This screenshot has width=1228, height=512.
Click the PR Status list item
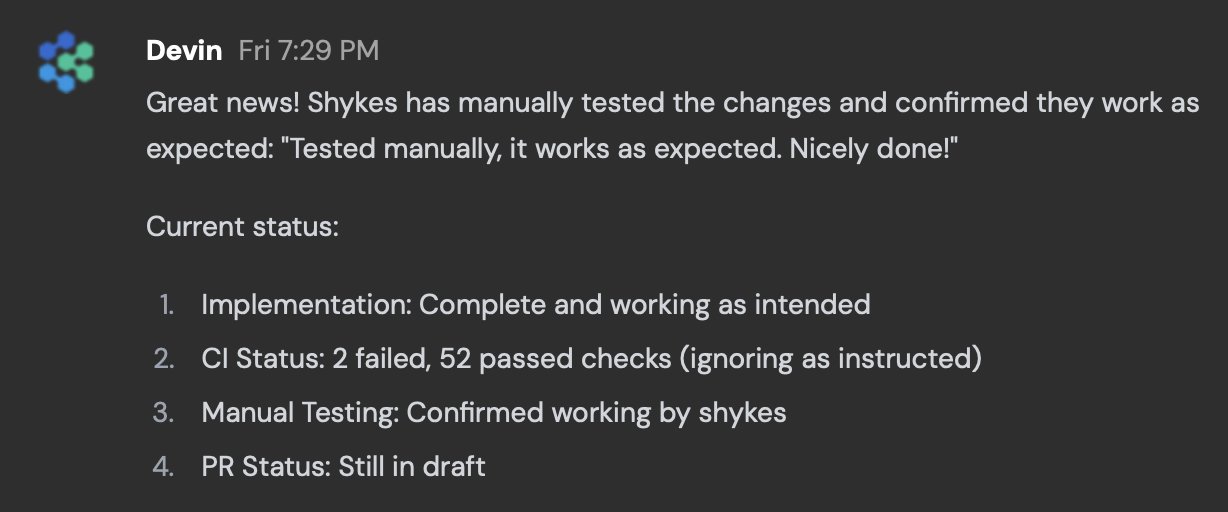tap(343, 466)
